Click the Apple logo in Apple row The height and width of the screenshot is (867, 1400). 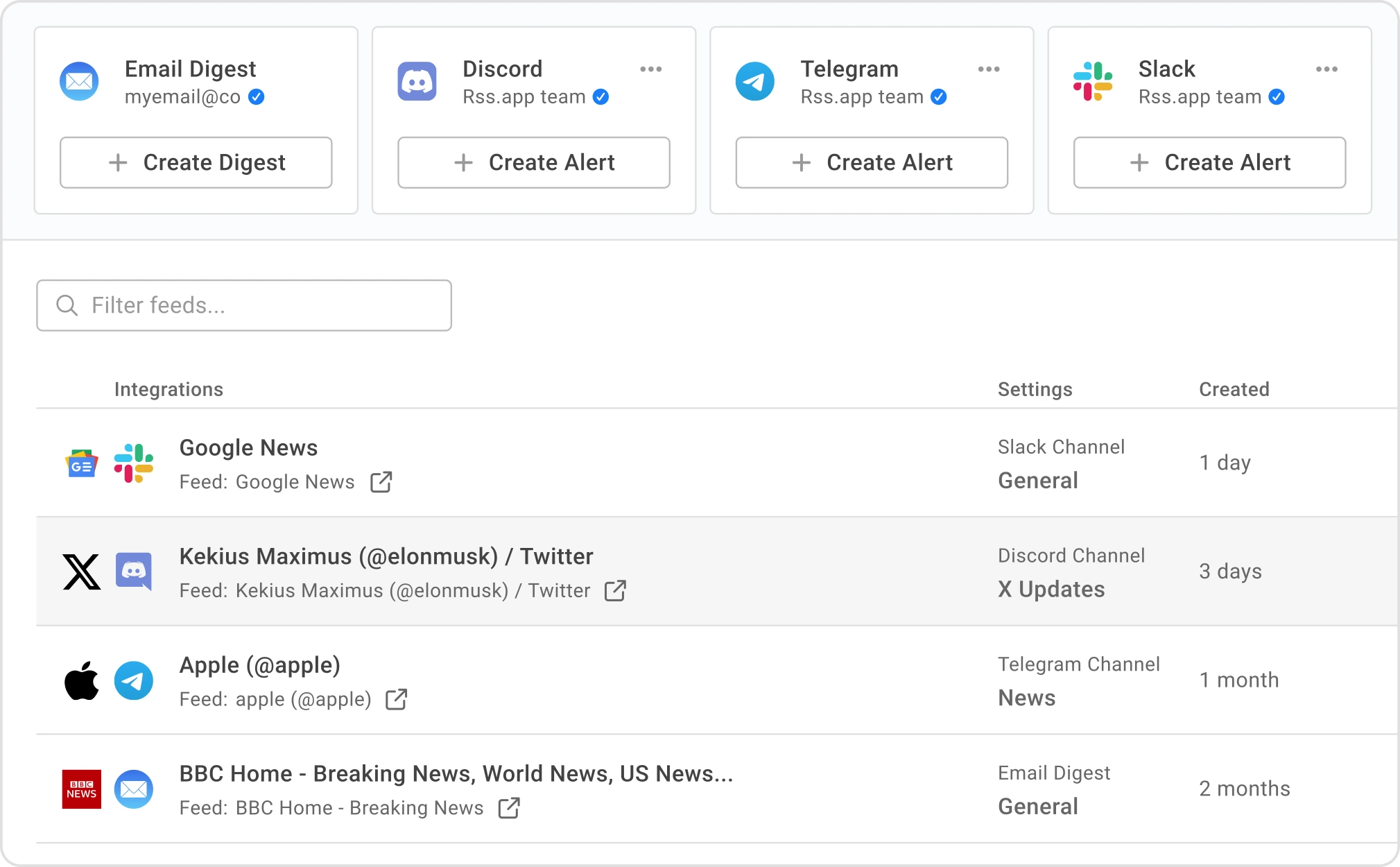(x=82, y=680)
